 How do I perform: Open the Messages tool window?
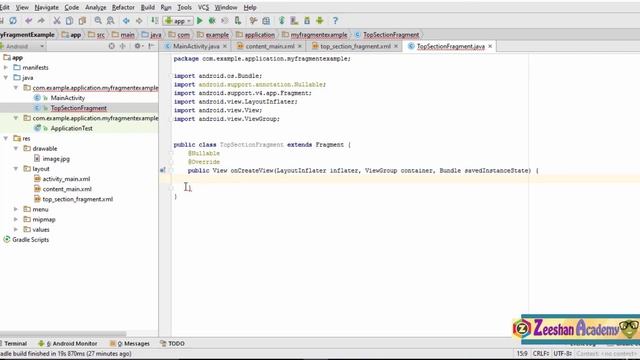(130, 343)
